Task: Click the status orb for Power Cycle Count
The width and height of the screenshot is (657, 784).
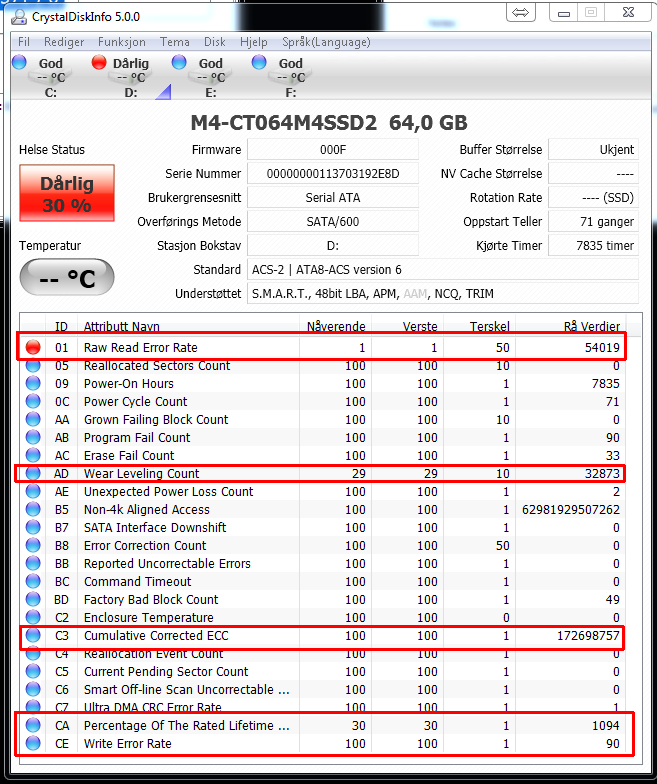Action: (x=33, y=401)
